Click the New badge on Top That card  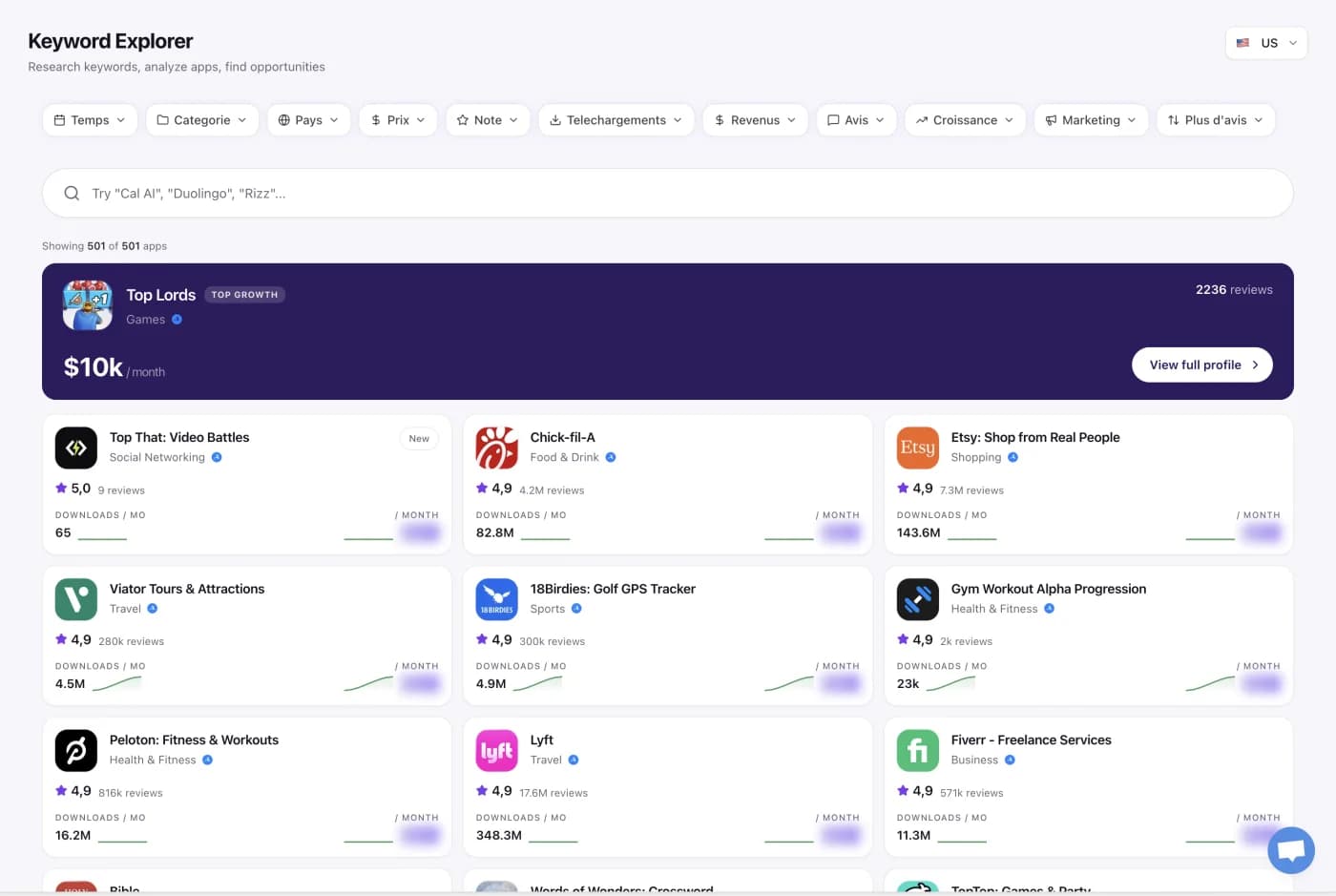tap(419, 439)
